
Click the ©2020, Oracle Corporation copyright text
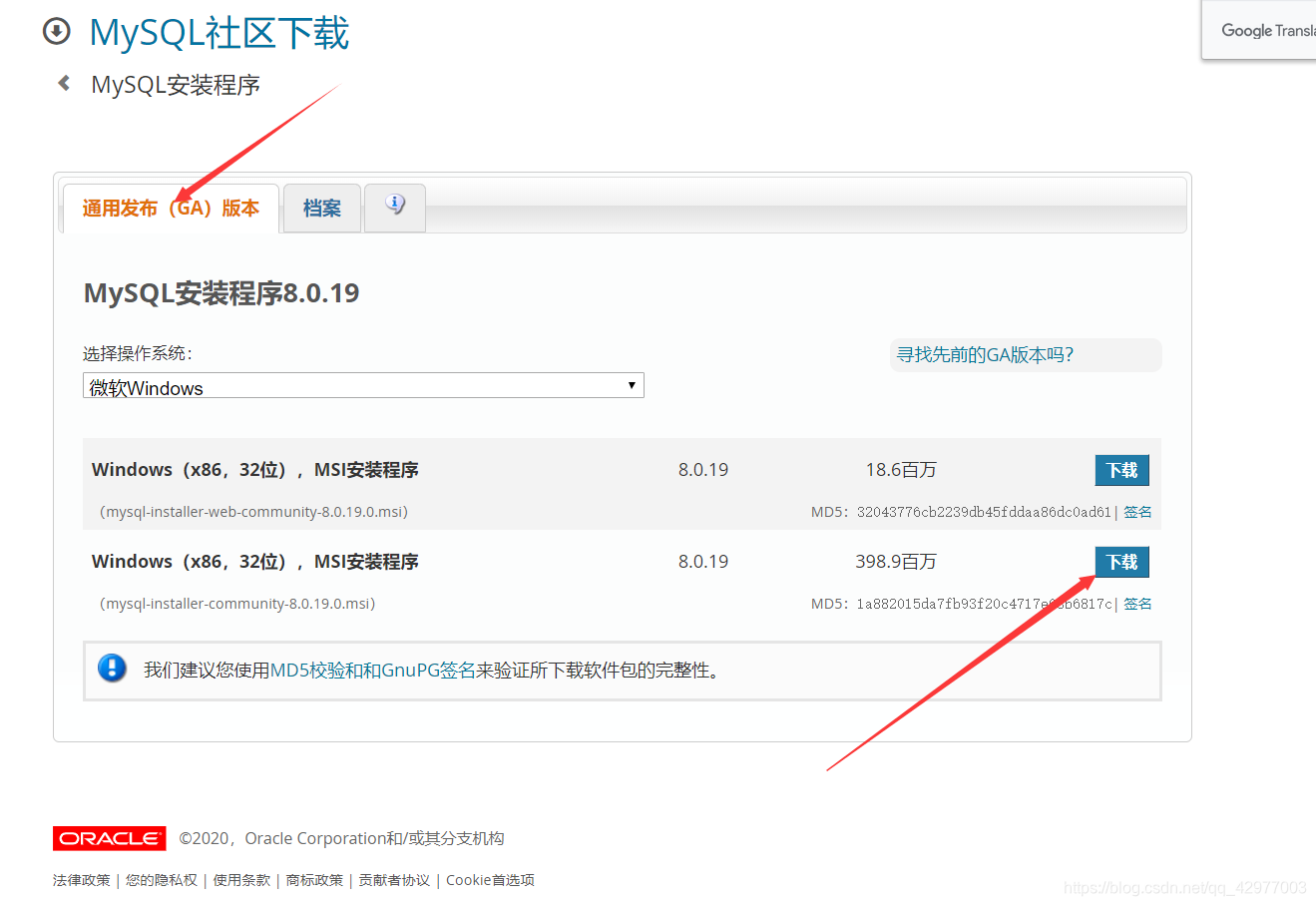(341, 838)
